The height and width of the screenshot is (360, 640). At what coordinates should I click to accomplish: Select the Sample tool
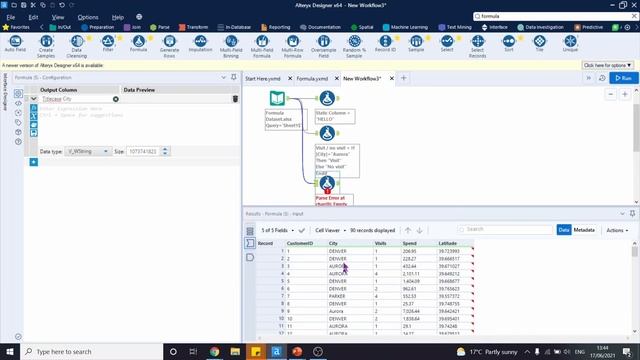(x=416, y=44)
